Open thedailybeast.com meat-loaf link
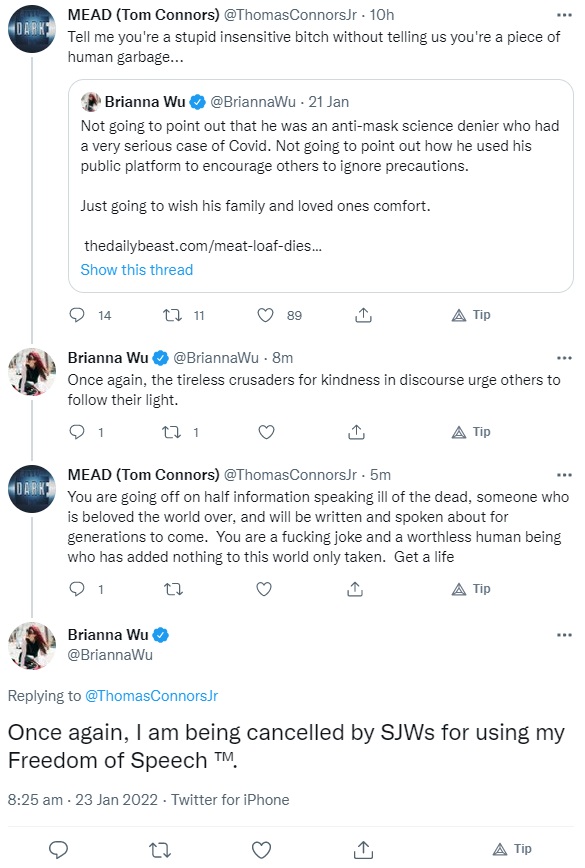Screen dimensions: 585x868 (x=203, y=246)
